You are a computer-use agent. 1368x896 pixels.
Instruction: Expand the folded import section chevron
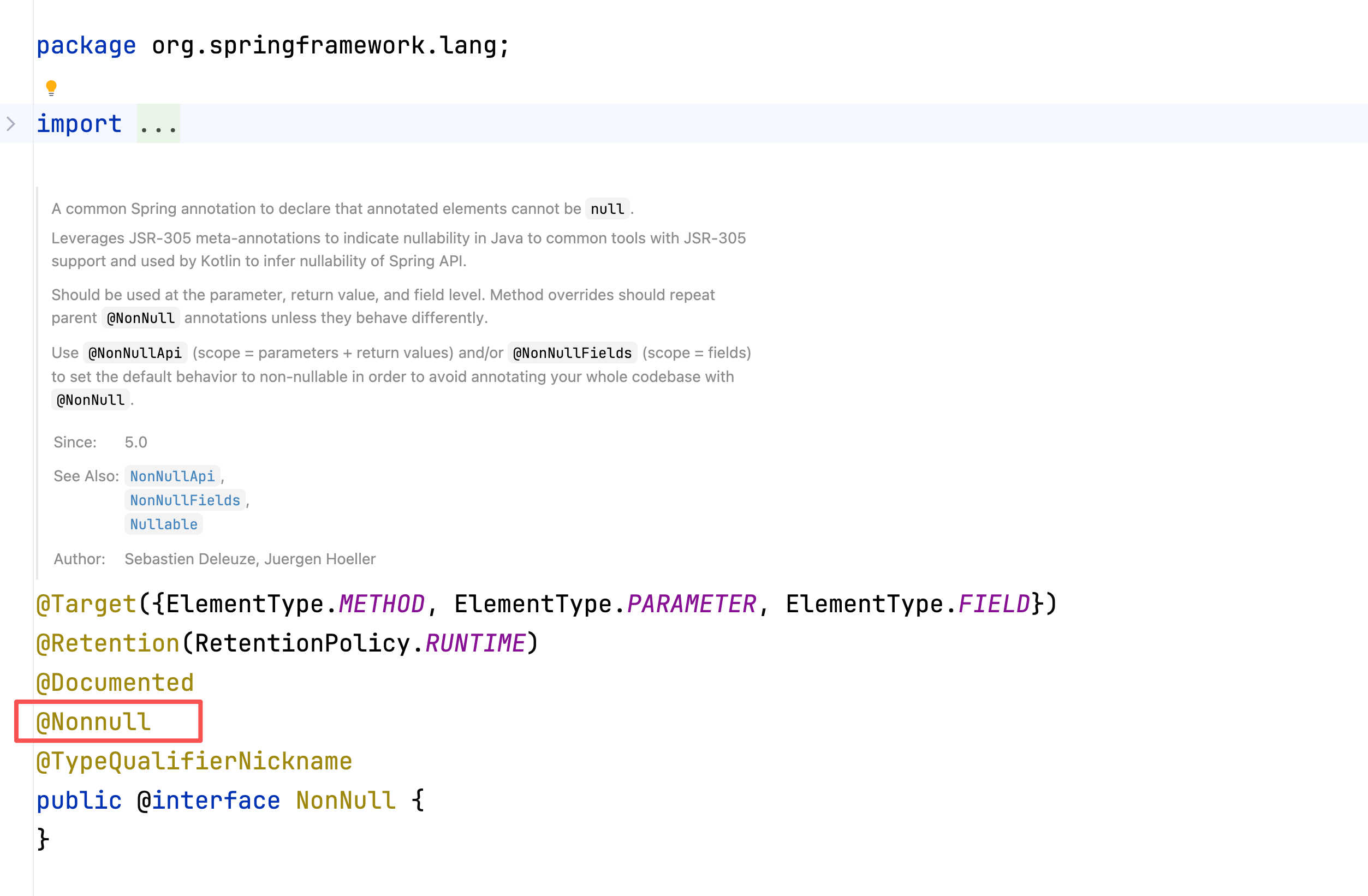click(x=10, y=123)
